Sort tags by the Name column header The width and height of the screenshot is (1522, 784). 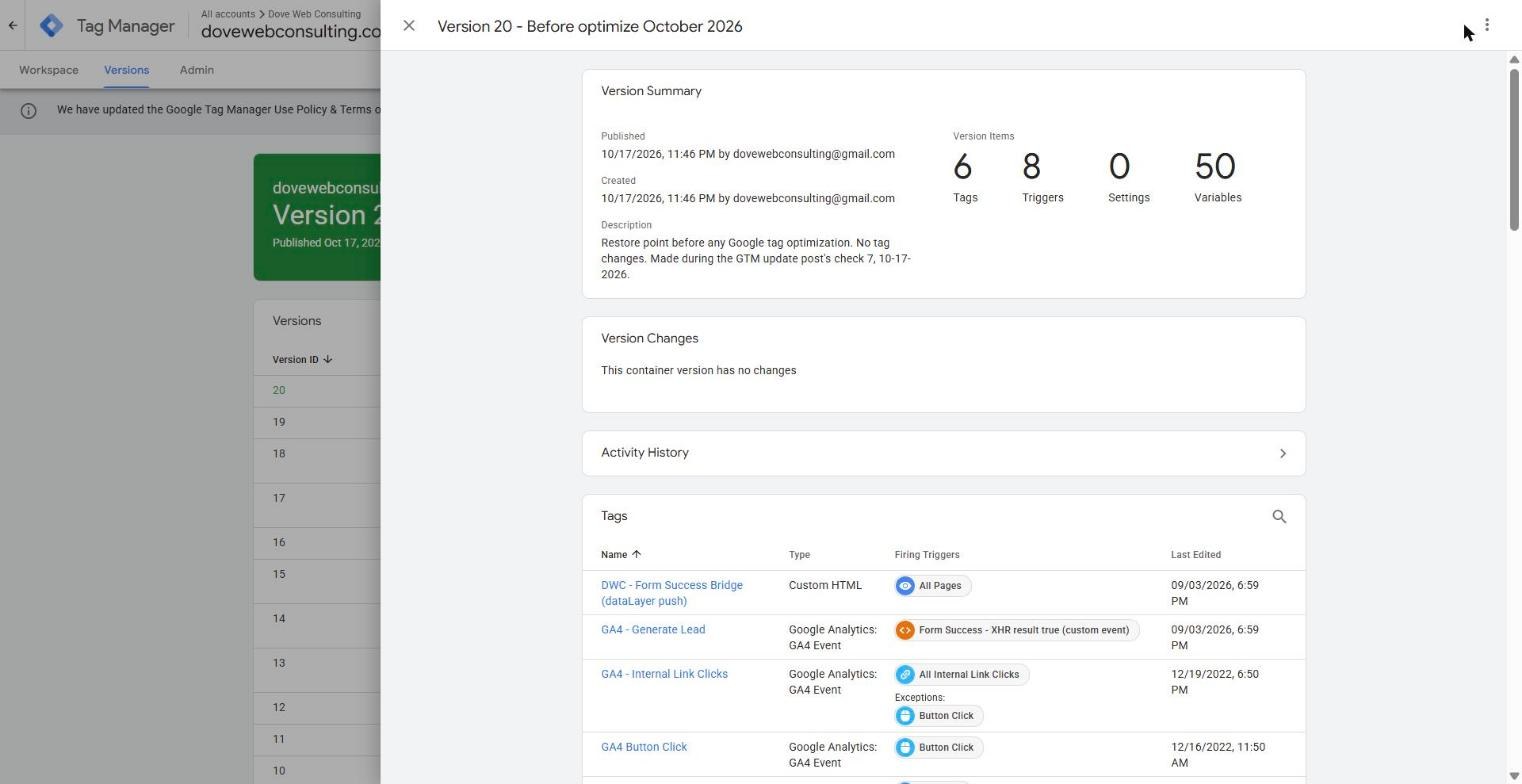coord(620,555)
